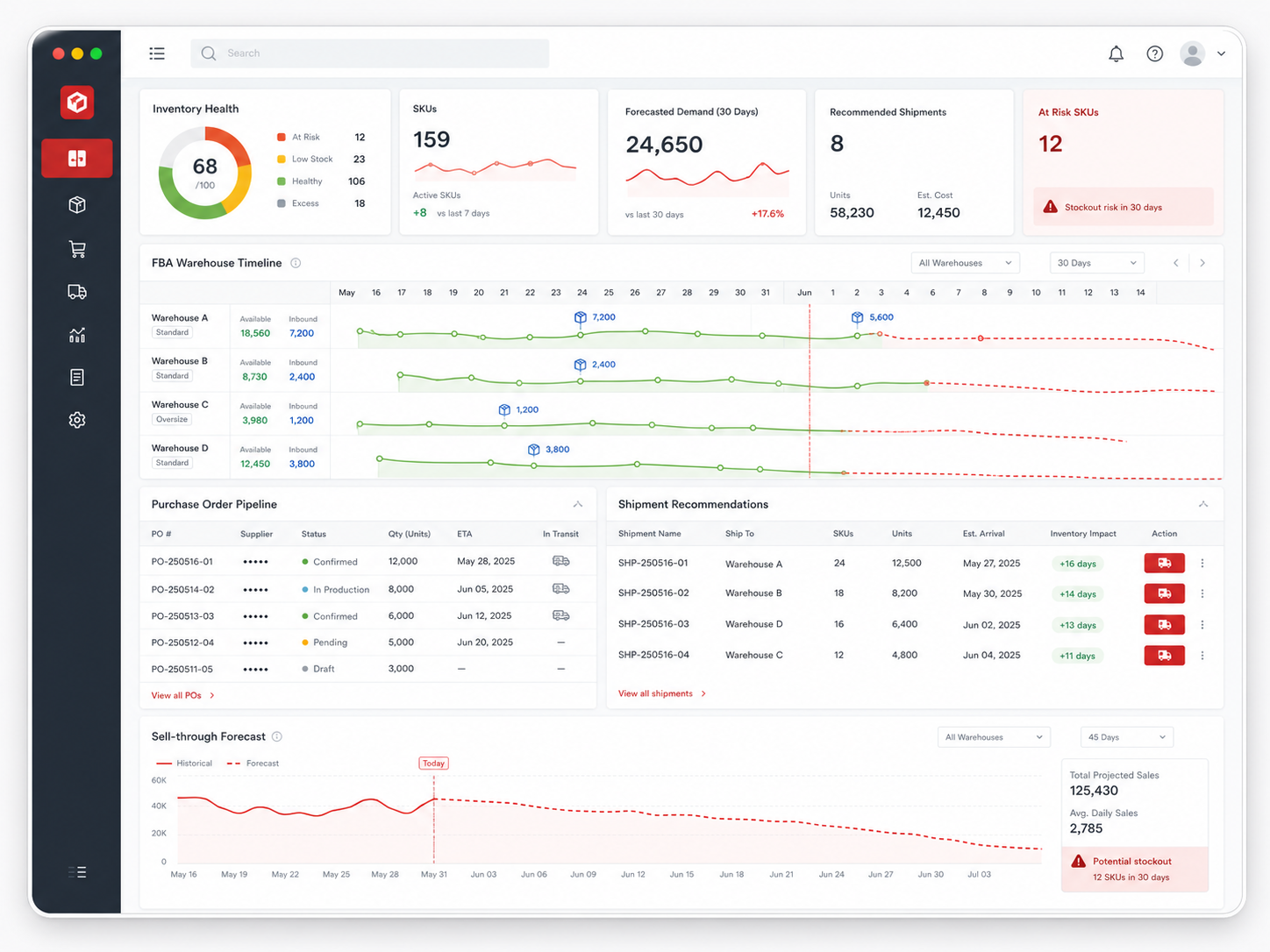Open the shopping cart icon in sidebar
The height and width of the screenshot is (952, 1270).
coord(77,249)
